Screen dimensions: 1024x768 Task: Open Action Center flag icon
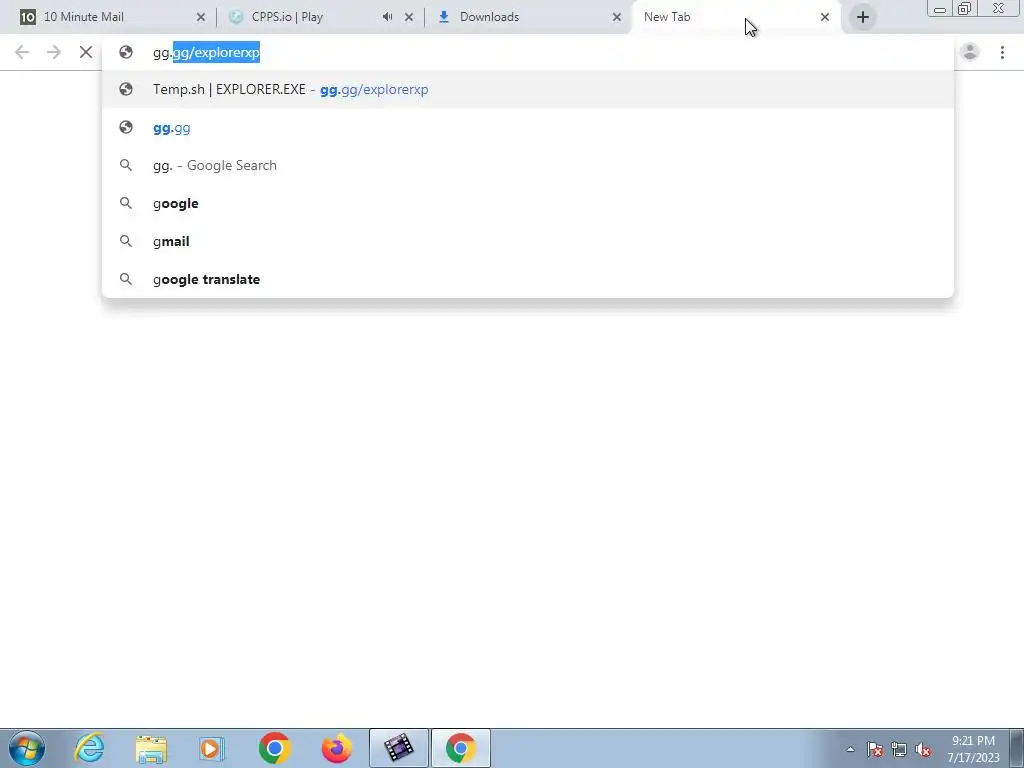[875, 749]
